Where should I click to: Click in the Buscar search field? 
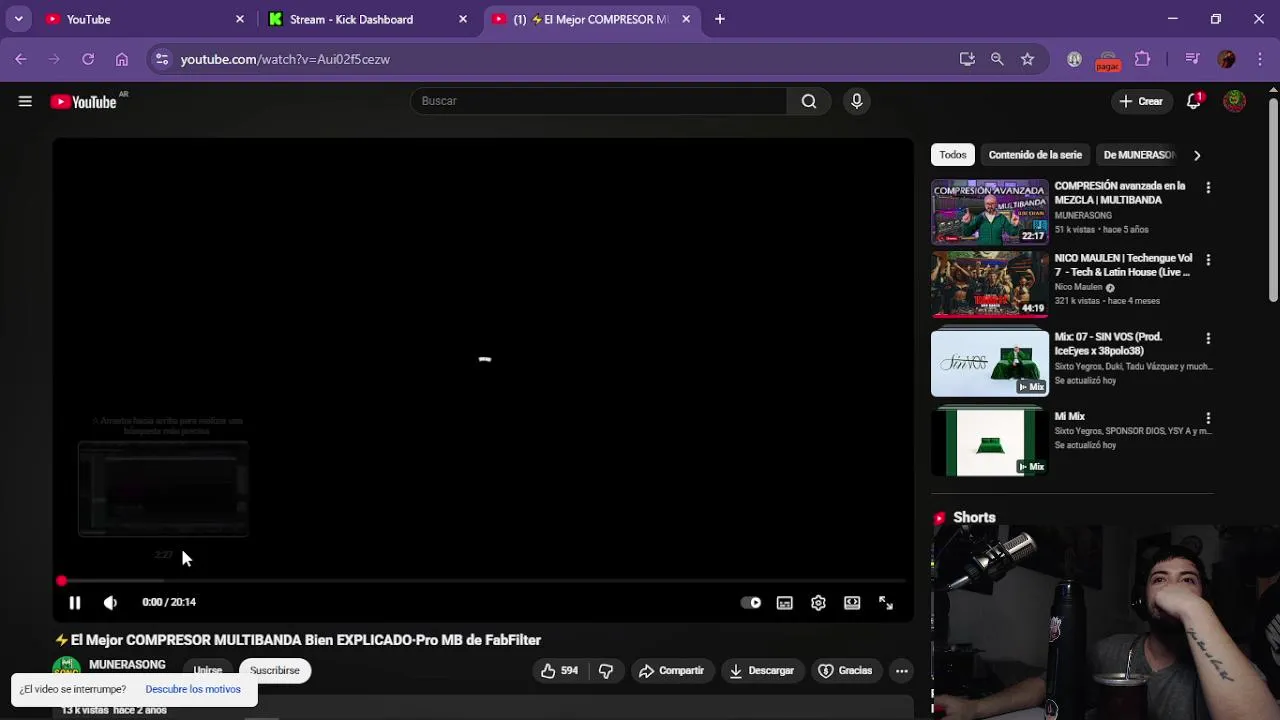[x=598, y=101]
